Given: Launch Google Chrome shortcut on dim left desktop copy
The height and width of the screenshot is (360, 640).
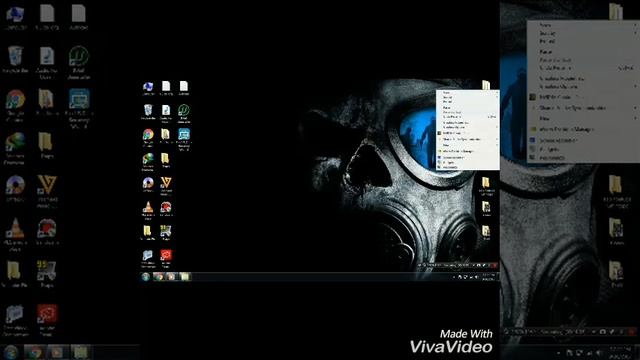Looking at the screenshot, I should [15, 100].
